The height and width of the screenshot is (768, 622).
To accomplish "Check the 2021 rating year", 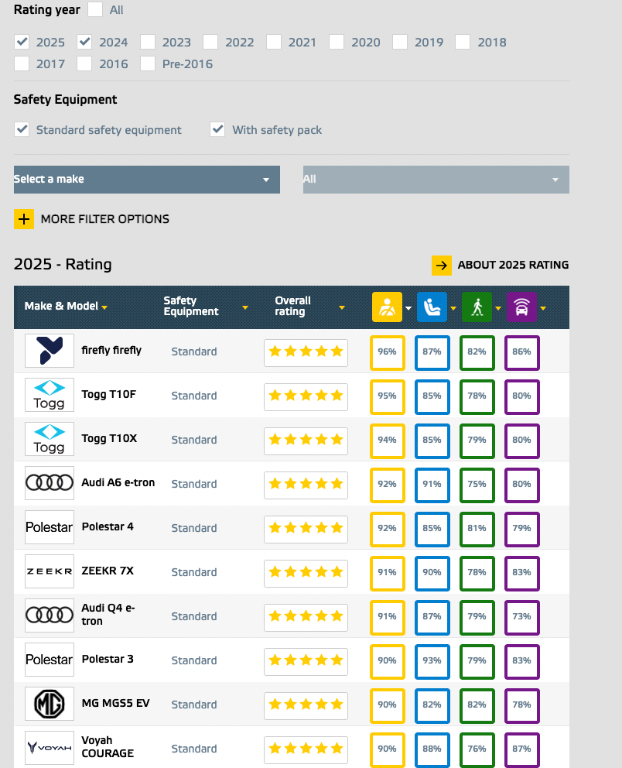I will (274, 42).
